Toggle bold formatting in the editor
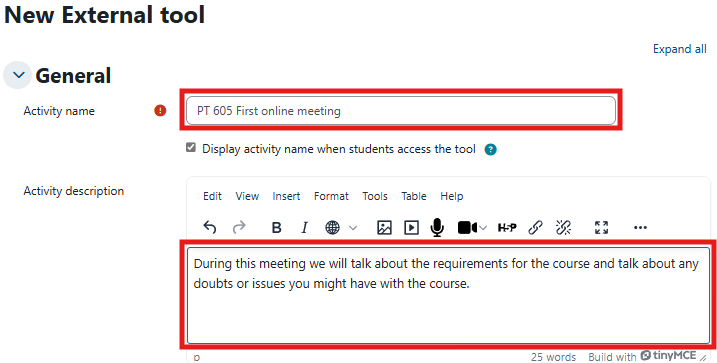This screenshot has width=717, height=363. 276,227
